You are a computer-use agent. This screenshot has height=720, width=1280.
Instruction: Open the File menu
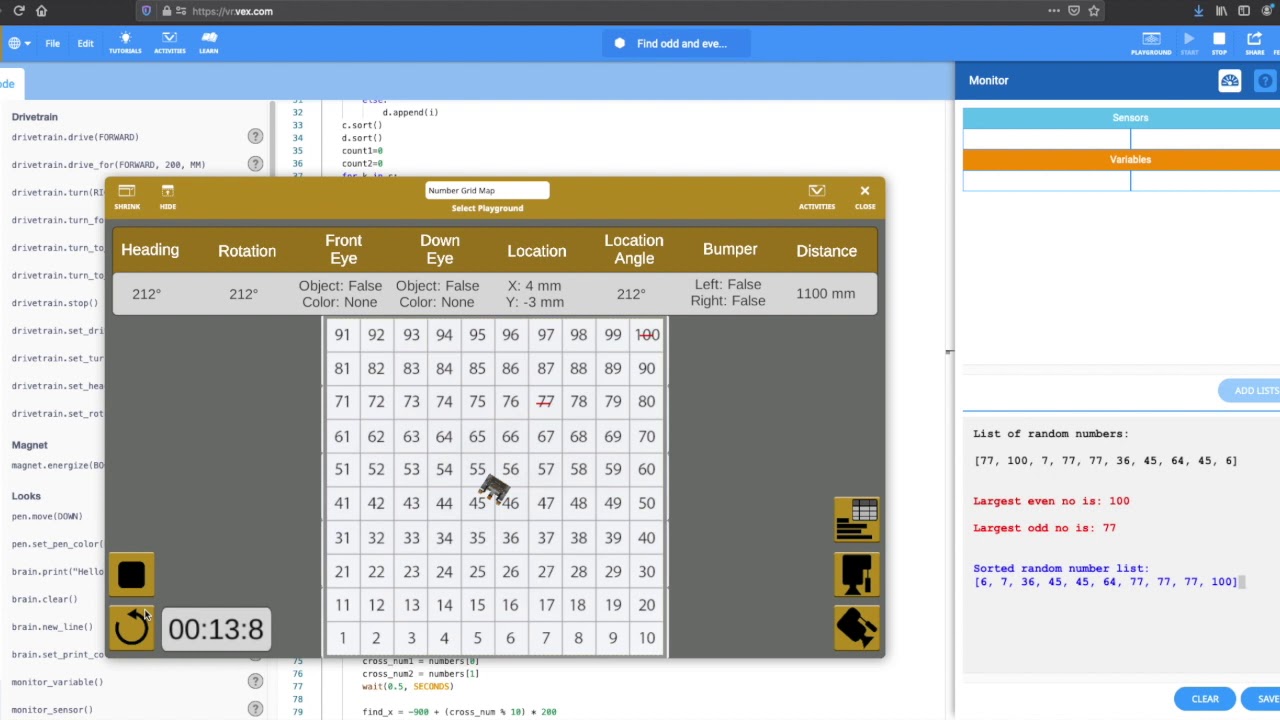point(52,44)
